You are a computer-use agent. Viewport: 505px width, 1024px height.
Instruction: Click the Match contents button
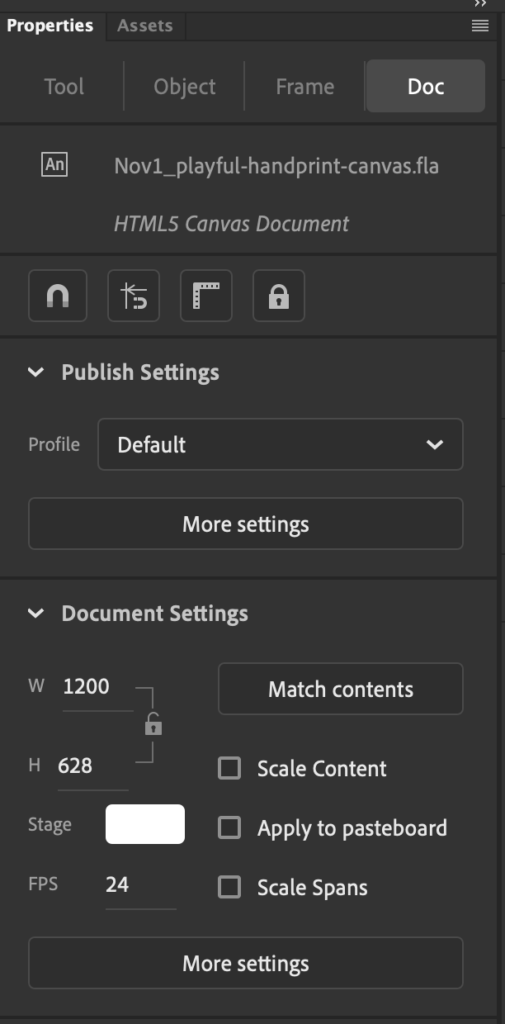pos(340,689)
